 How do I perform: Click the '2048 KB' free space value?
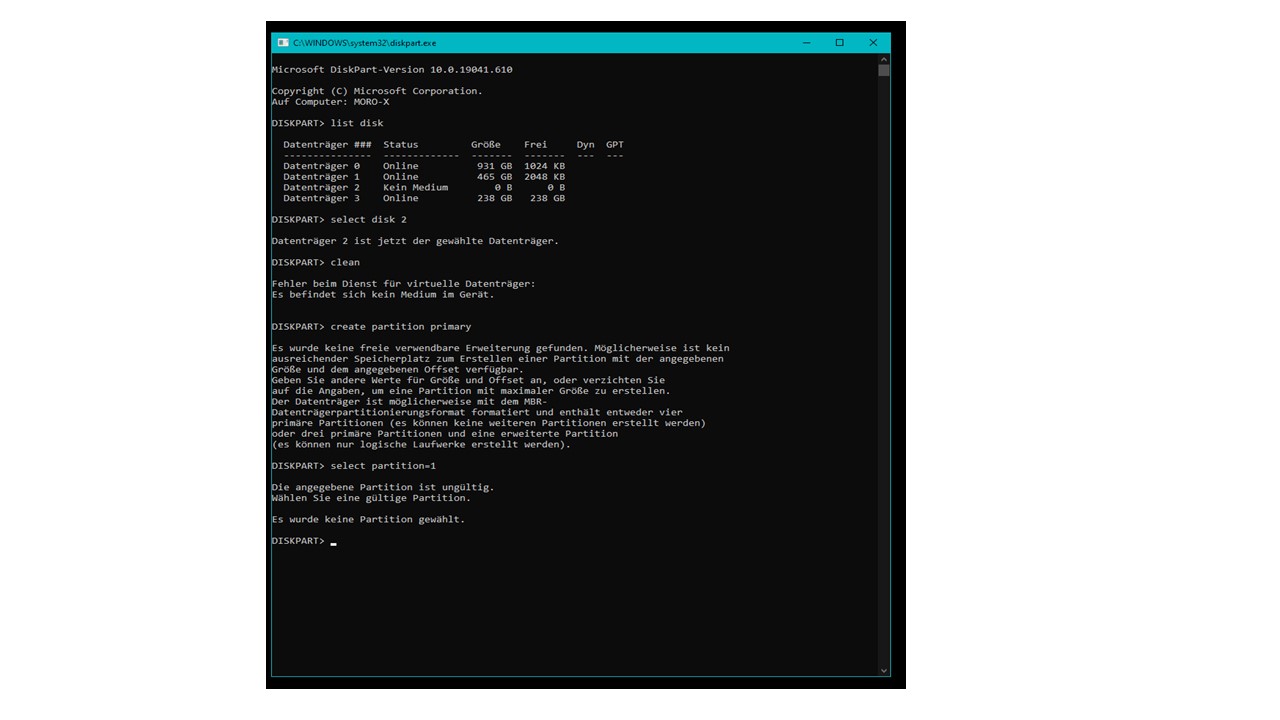pos(544,177)
